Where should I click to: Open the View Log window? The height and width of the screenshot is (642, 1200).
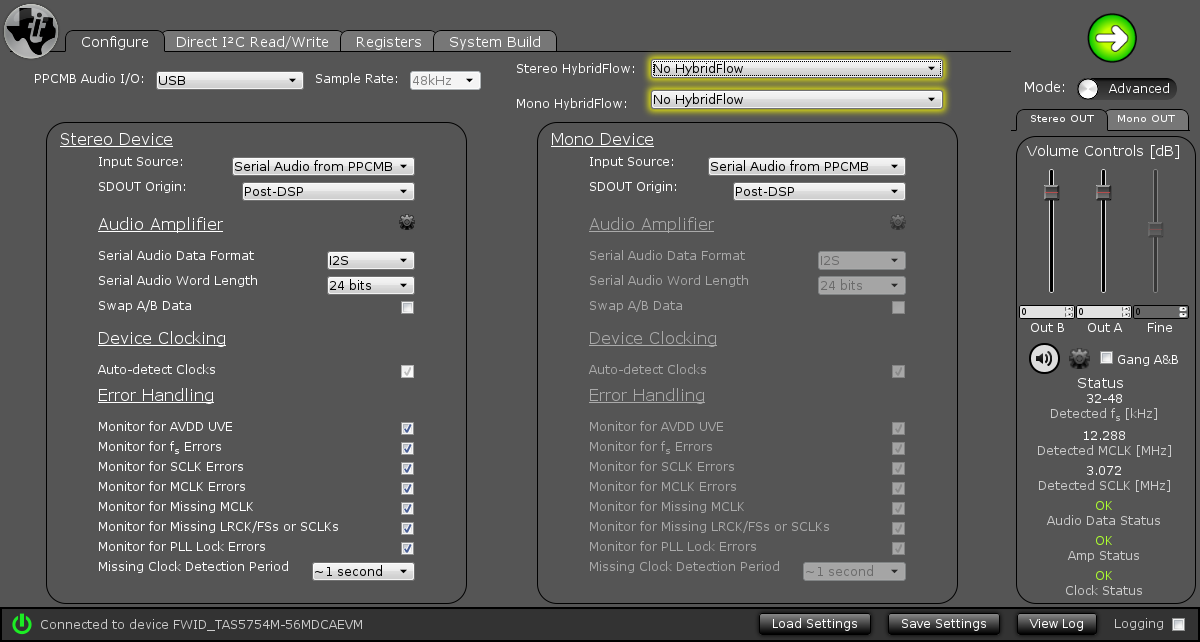[1056, 623]
